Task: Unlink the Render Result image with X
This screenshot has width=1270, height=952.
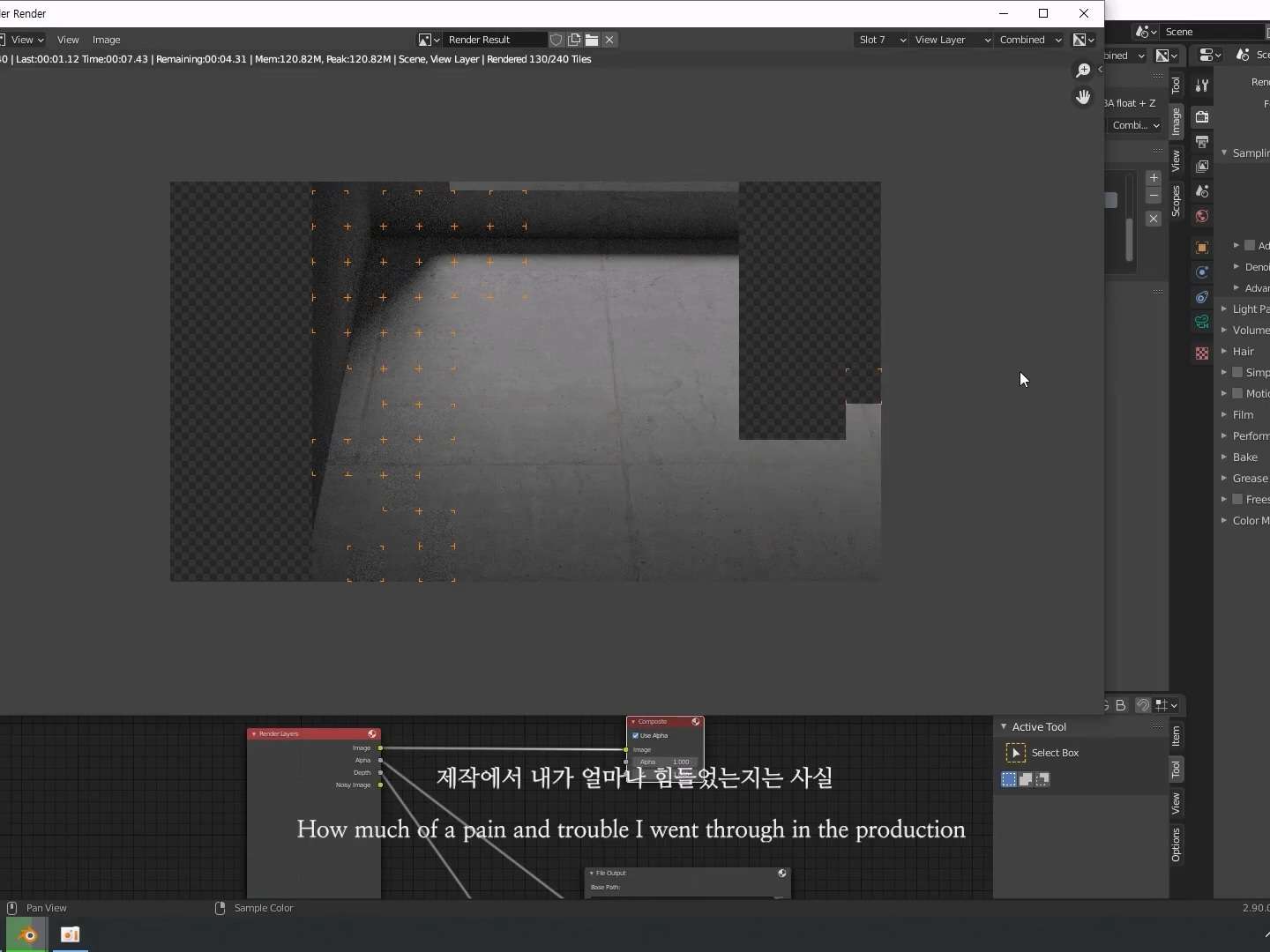Action: click(x=609, y=40)
